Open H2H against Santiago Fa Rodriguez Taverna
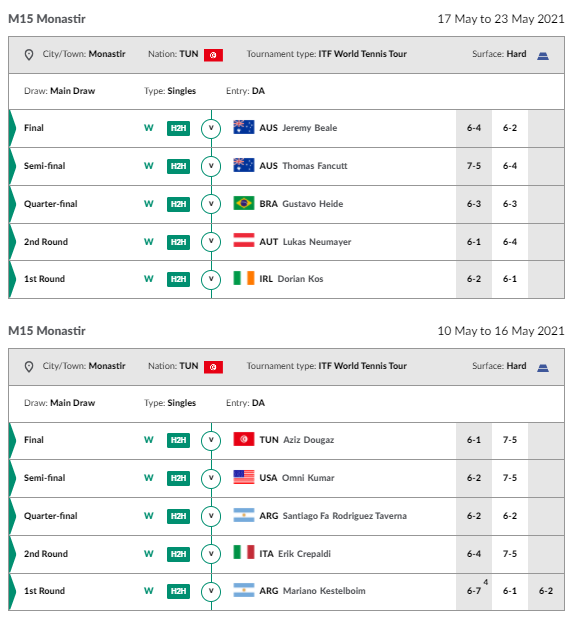 pos(178,516)
